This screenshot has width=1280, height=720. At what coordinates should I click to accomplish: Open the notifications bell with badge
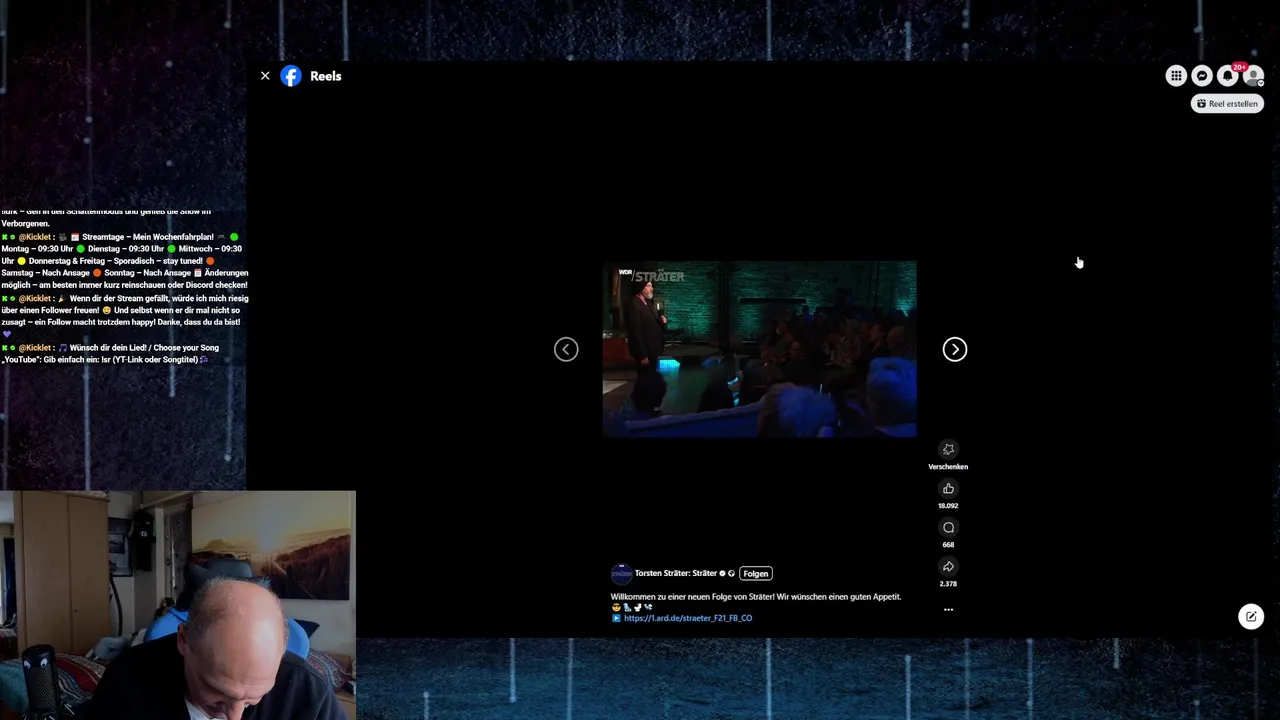[1228, 76]
